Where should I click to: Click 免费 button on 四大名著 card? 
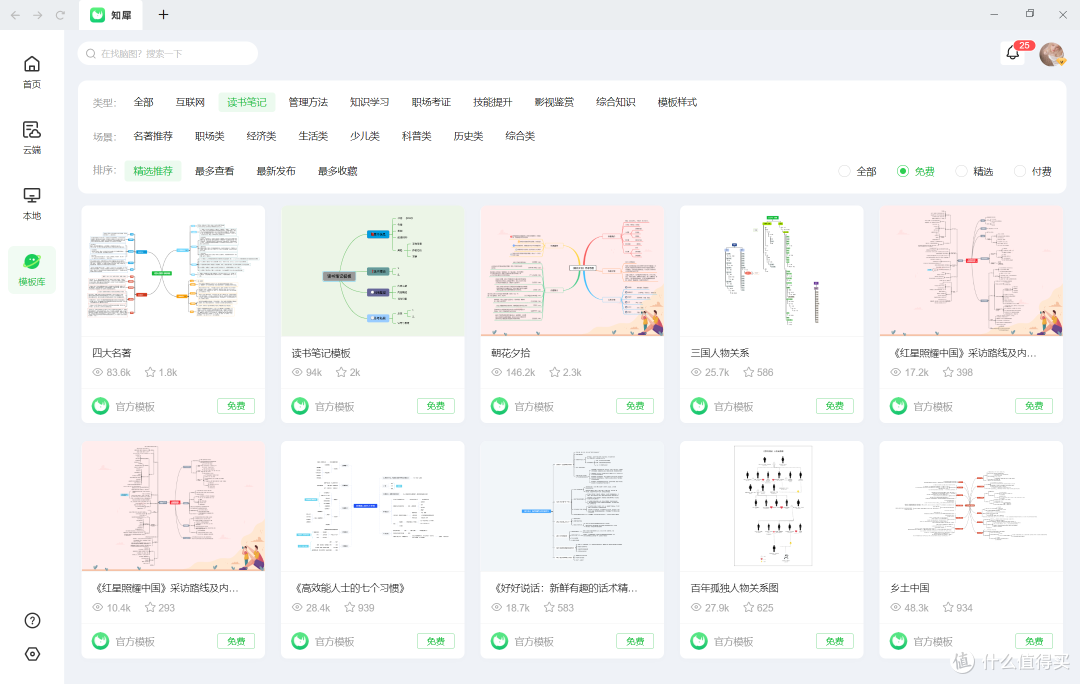[x=236, y=406]
